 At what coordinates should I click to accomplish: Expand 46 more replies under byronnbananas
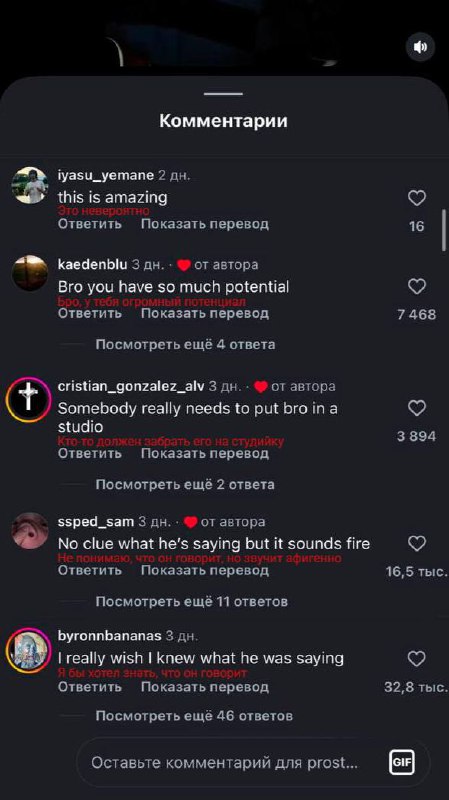click(194, 716)
